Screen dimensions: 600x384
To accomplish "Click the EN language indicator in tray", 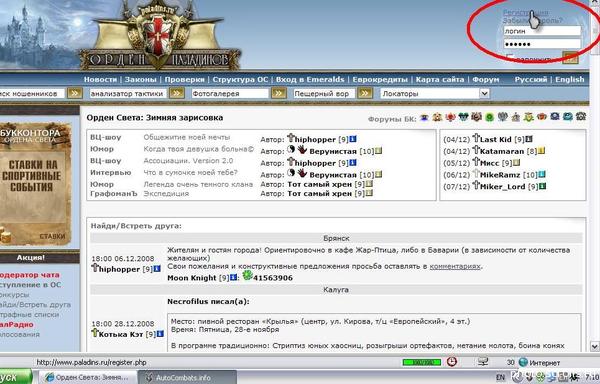I will [500, 377].
